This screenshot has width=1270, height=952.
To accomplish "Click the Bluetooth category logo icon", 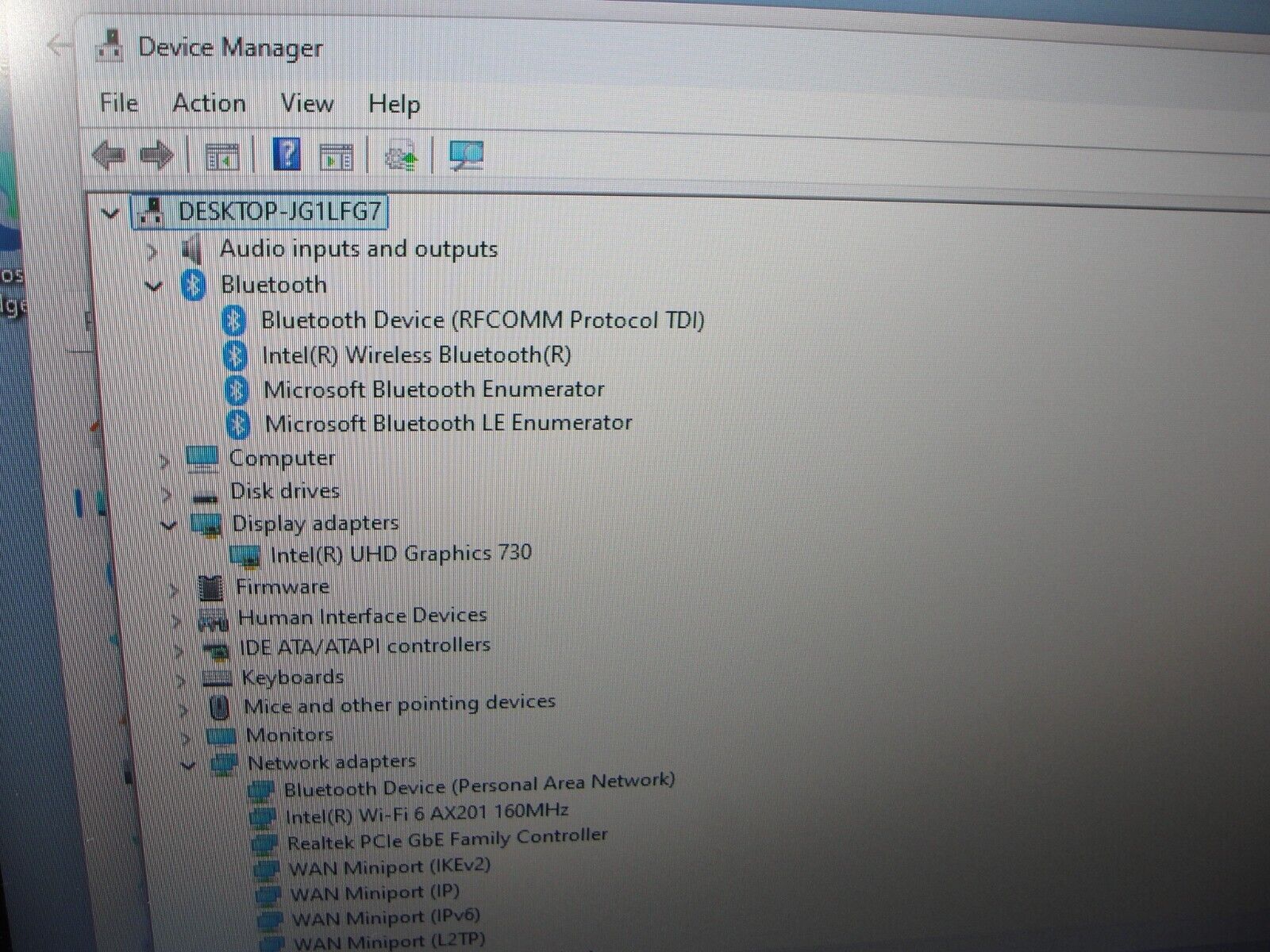I will [x=193, y=285].
